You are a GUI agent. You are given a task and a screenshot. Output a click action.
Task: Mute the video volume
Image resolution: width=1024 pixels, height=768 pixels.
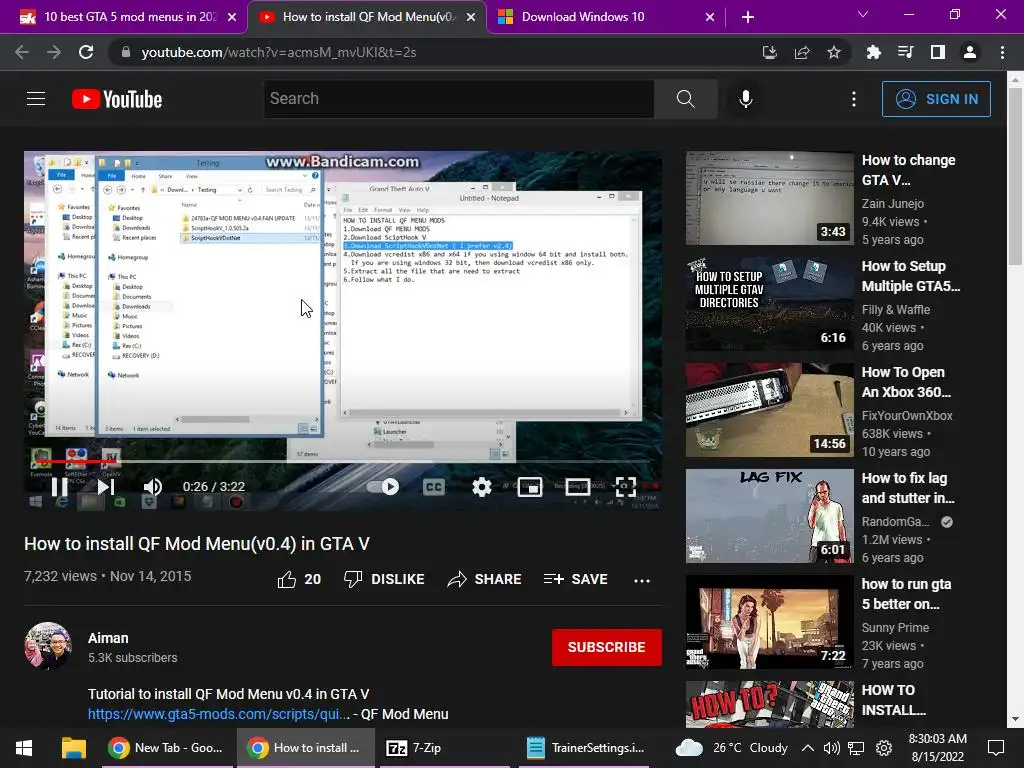pos(152,487)
